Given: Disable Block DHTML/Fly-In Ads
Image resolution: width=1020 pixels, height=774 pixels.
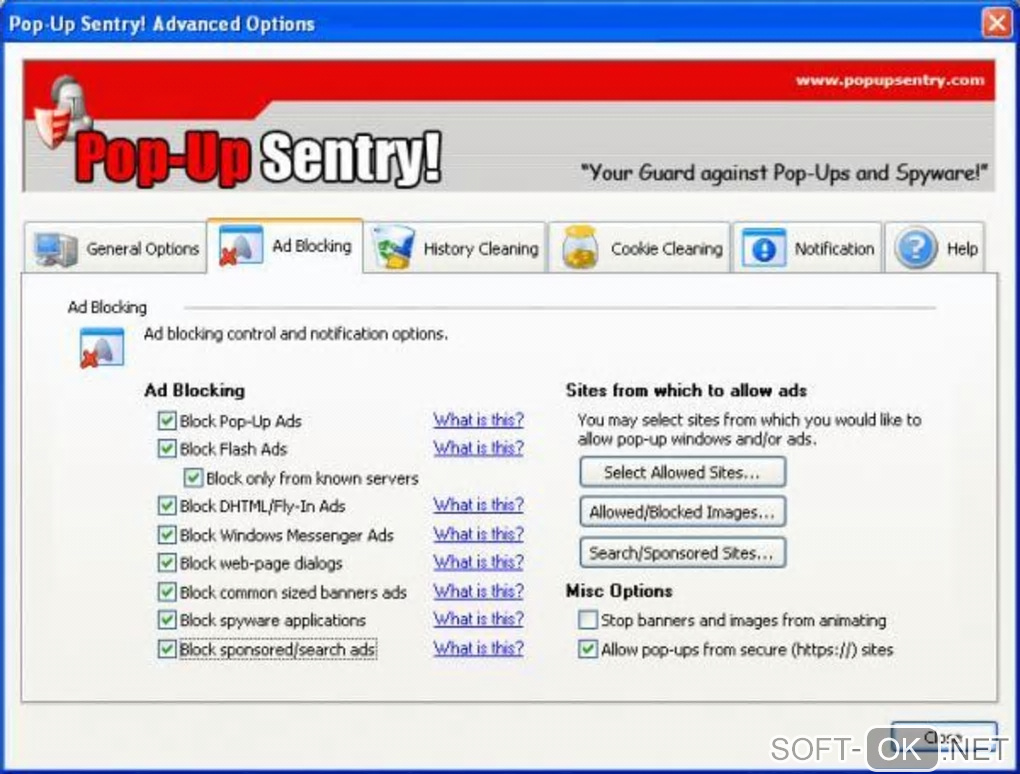Looking at the screenshot, I should pos(167,505).
